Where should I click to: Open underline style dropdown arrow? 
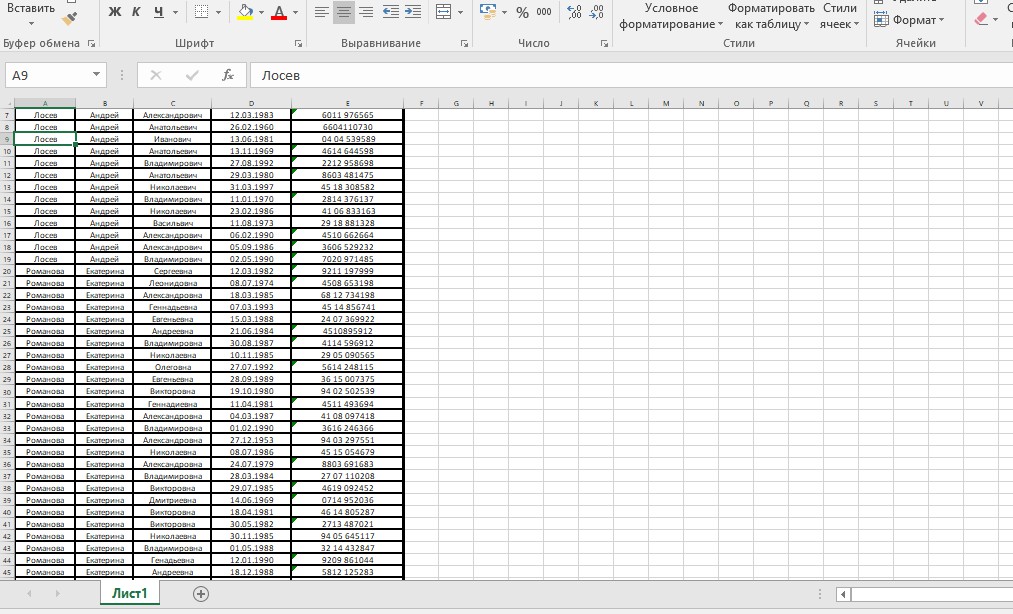pyautogui.click(x=175, y=12)
